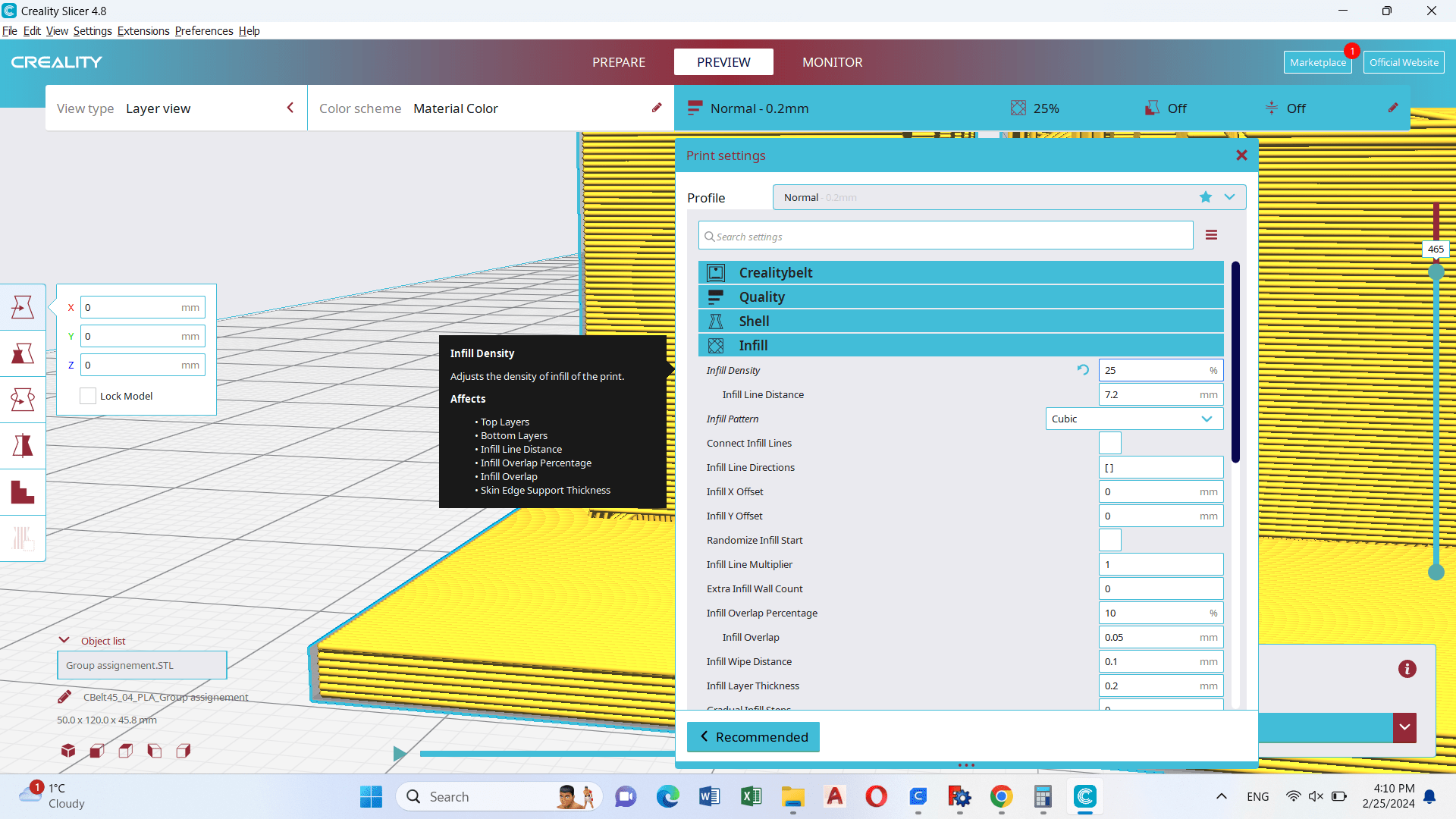Toggle the Lock Model checkbox
The image size is (1456, 819).
(88, 396)
